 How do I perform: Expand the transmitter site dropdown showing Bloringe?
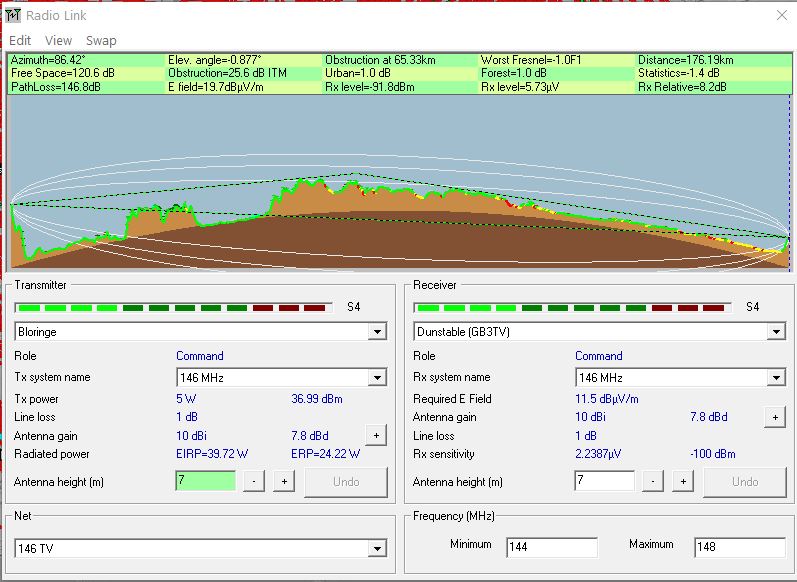click(x=377, y=332)
